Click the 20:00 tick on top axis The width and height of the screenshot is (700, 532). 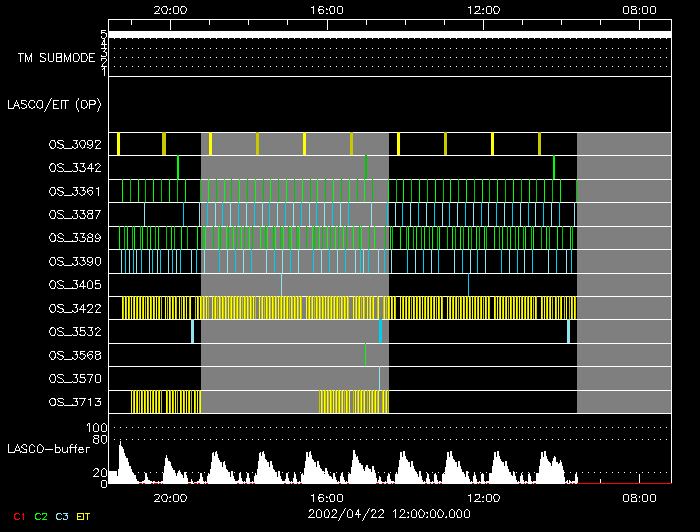(x=171, y=9)
